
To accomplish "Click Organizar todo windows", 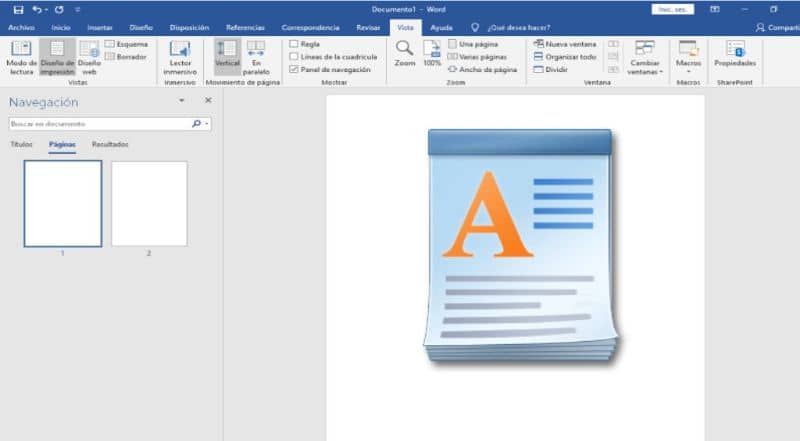I will 565,57.
